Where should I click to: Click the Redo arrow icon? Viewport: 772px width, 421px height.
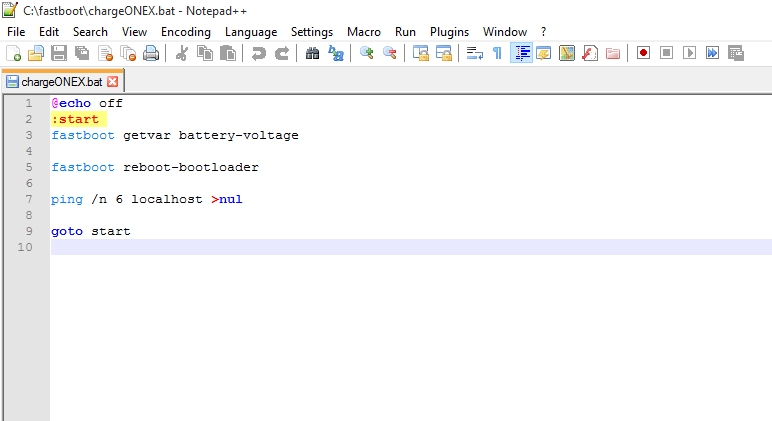click(282, 53)
